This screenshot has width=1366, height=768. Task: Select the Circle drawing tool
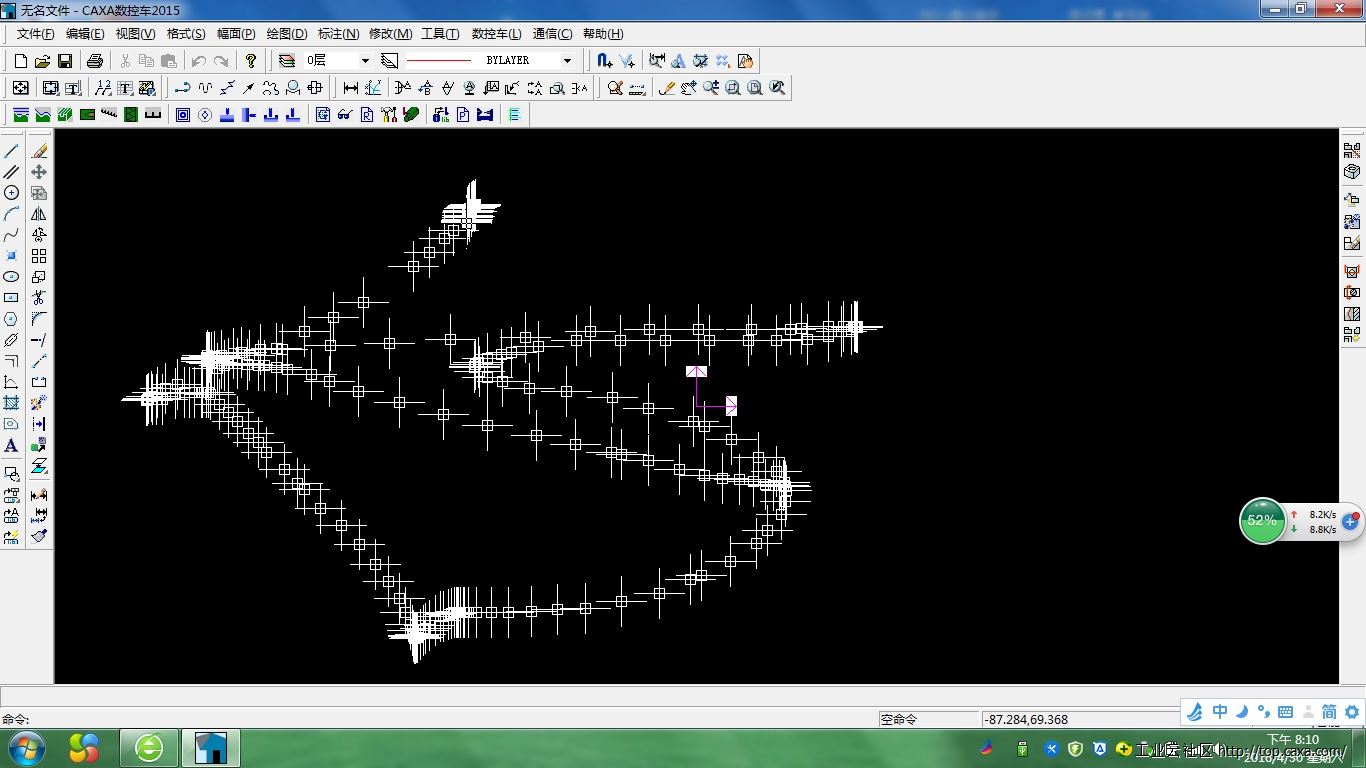coord(12,193)
